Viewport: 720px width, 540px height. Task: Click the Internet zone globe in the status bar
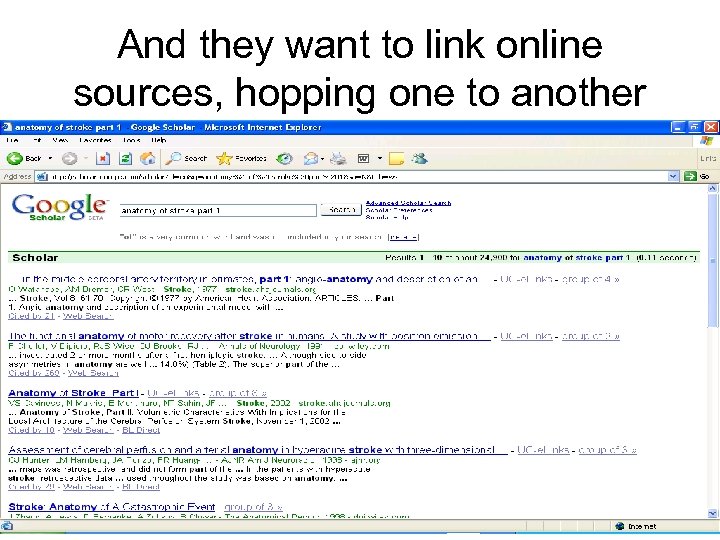(x=619, y=526)
